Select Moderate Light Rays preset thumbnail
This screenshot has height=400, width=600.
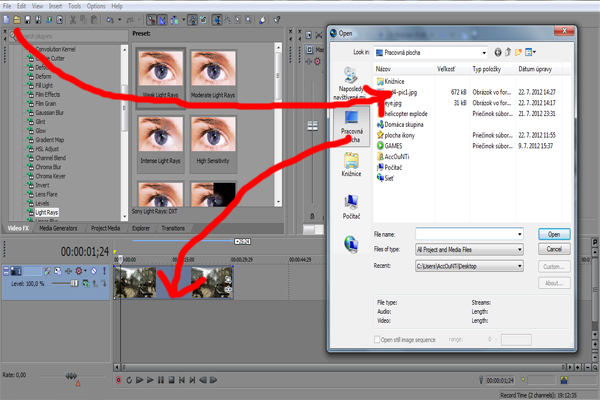(x=213, y=75)
